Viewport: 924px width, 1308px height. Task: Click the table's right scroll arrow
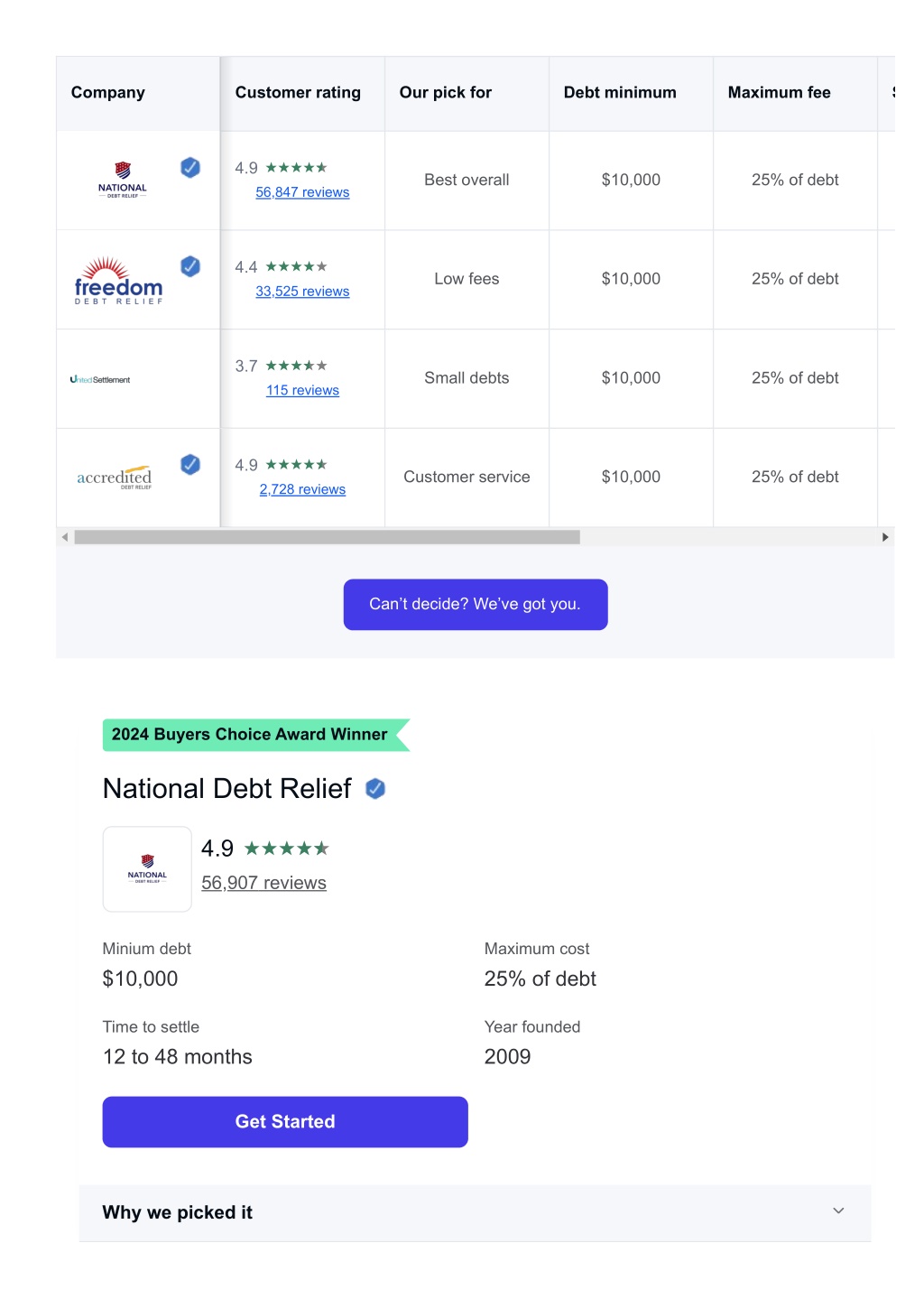point(885,537)
